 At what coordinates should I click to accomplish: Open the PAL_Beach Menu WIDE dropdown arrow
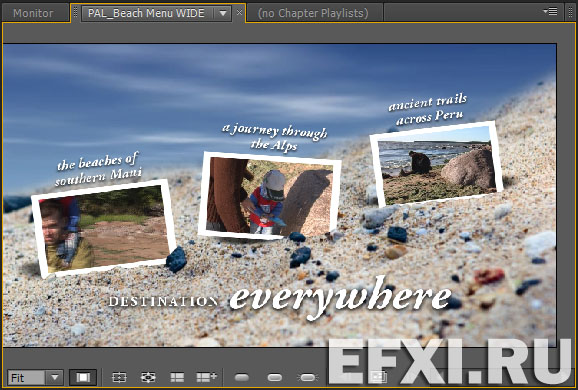[223, 14]
